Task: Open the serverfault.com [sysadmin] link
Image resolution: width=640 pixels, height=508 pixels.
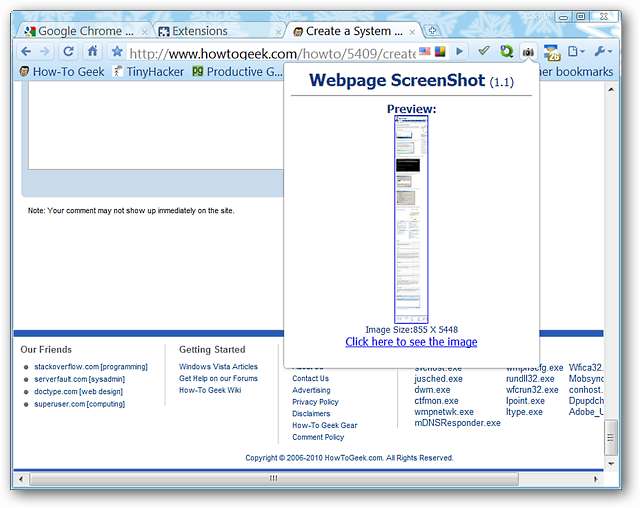Action: tap(80, 379)
